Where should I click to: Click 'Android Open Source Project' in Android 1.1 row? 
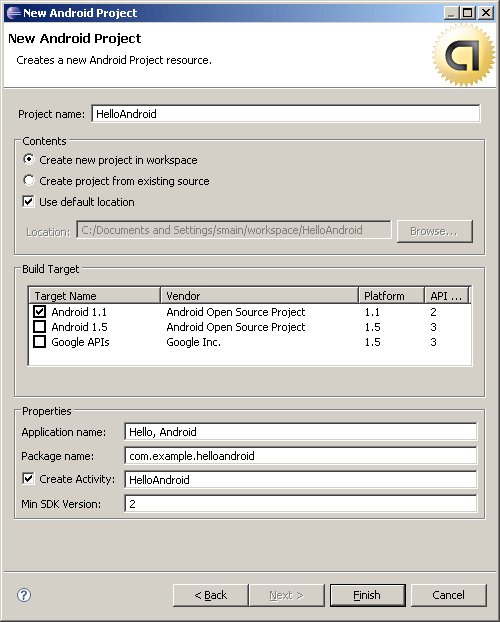pos(236,312)
